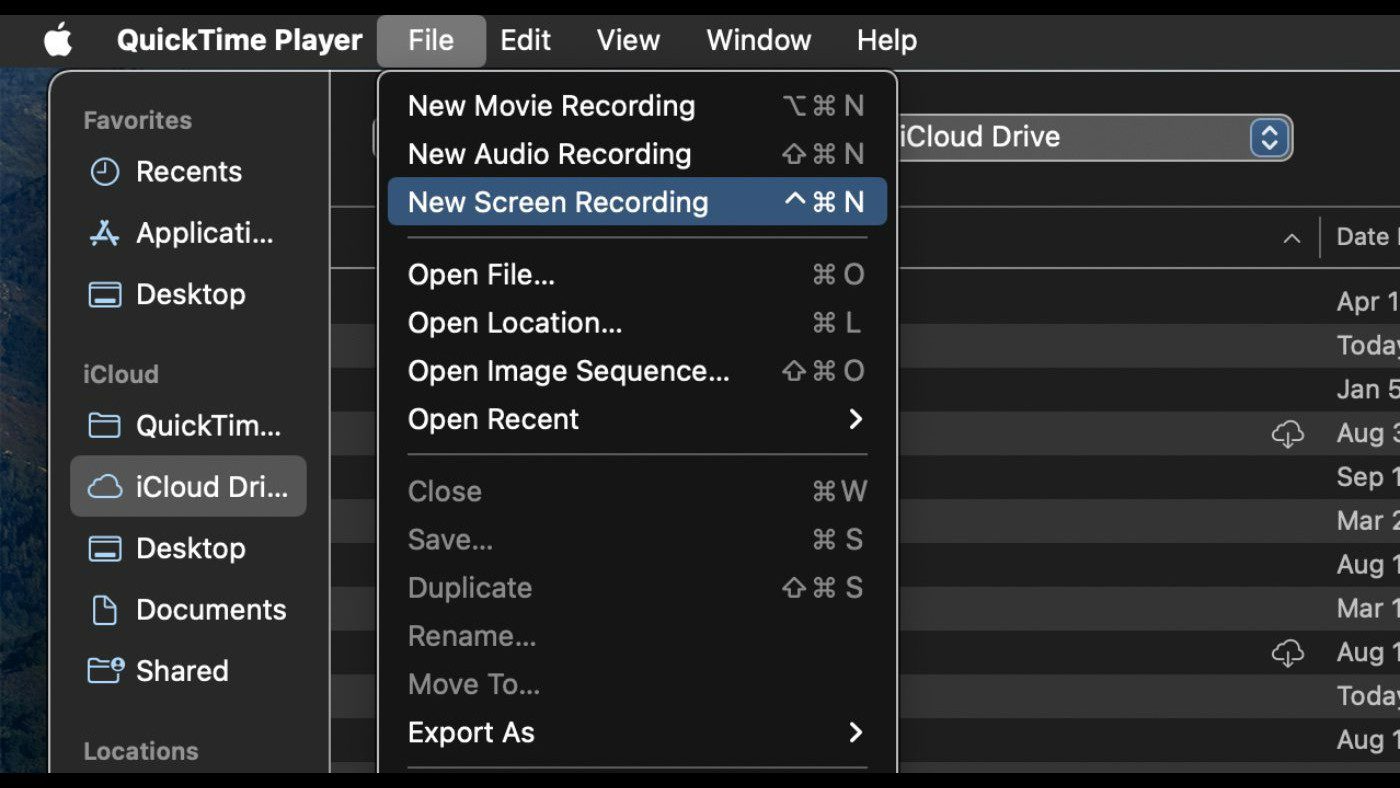
Task: Click the Recents clock icon
Action: pos(105,172)
